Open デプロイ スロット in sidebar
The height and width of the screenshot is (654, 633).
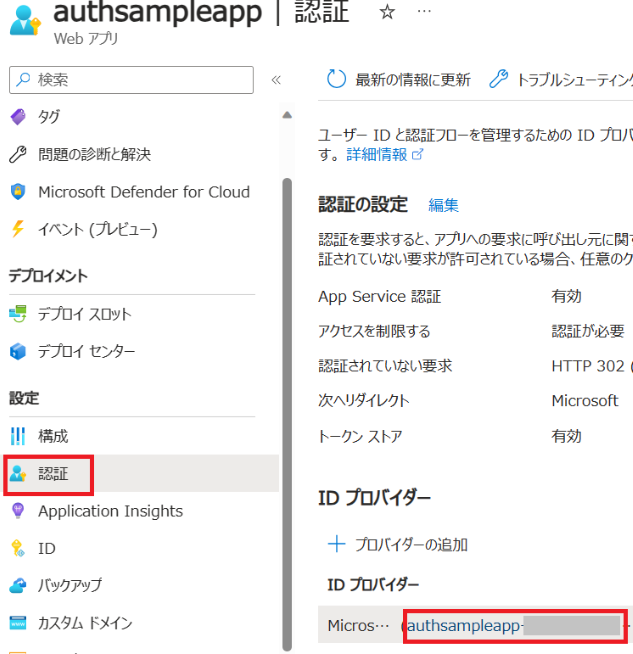click(84, 314)
